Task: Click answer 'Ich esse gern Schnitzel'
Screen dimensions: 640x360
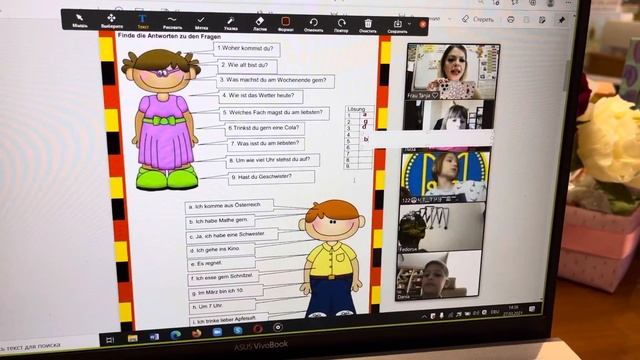Action: [x=224, y=277]
